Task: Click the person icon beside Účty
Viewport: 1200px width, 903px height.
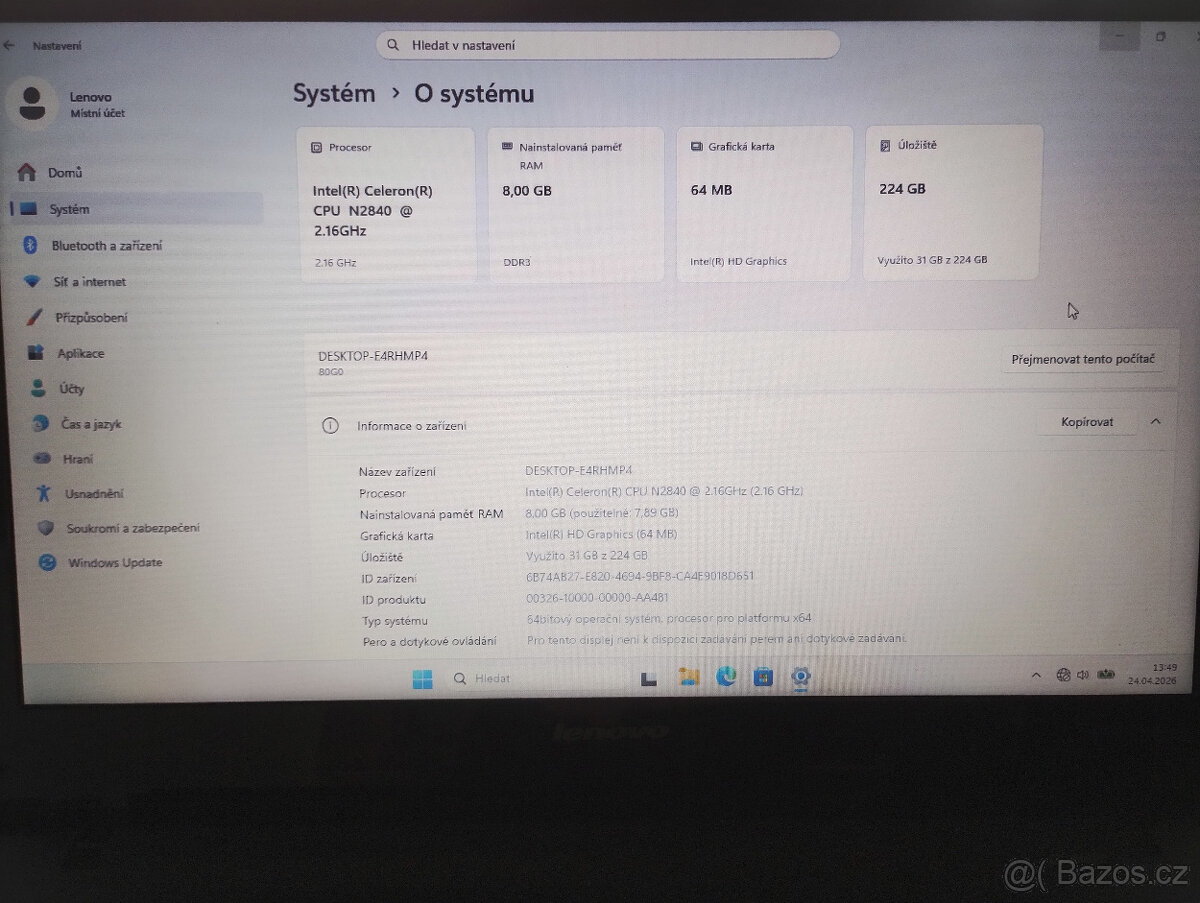Action: pos(39,388)
